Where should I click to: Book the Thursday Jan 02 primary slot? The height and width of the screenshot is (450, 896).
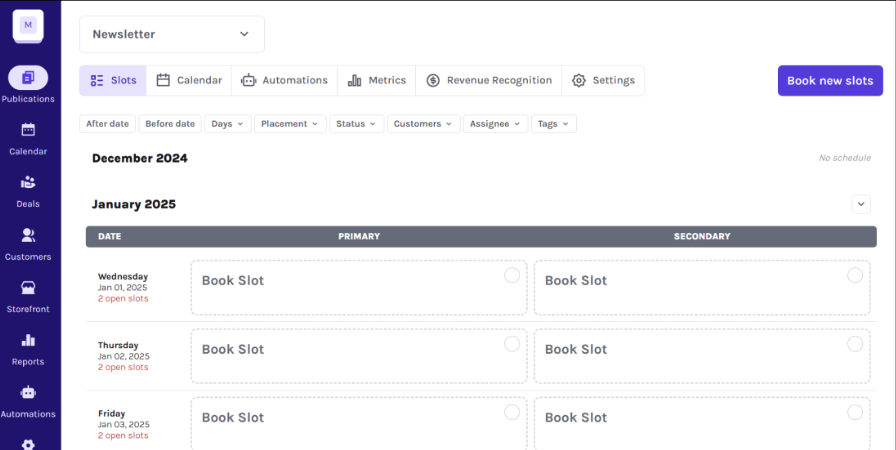(x=359, y=356)
